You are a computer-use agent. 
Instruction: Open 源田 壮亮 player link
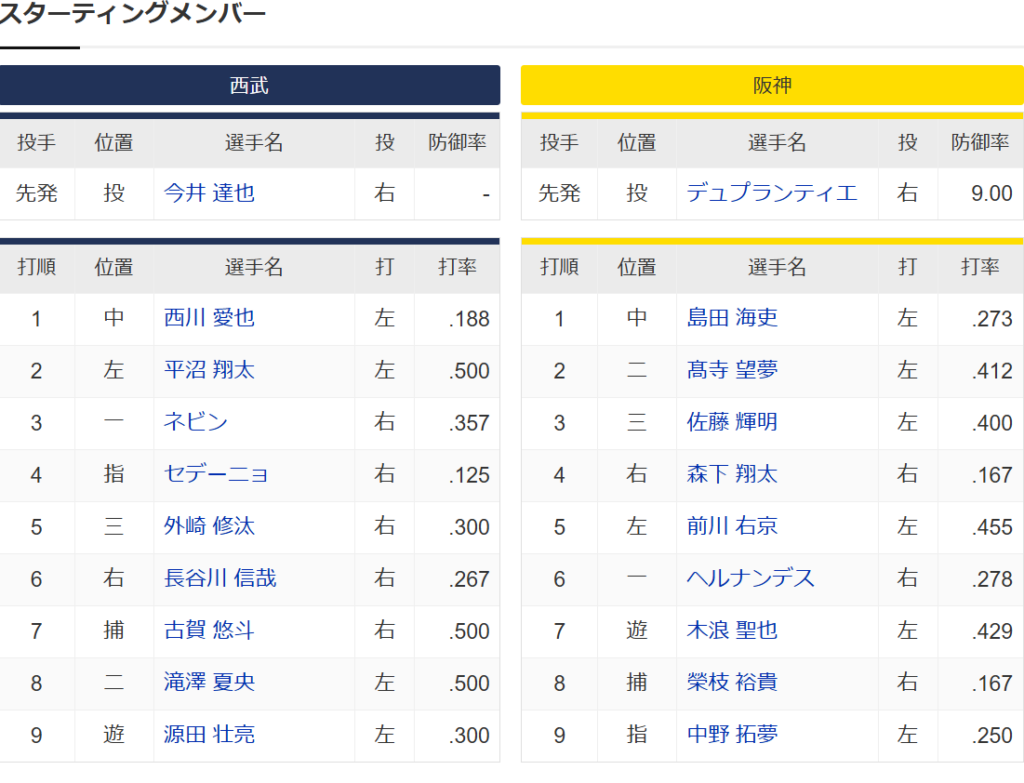click(209, 735)
